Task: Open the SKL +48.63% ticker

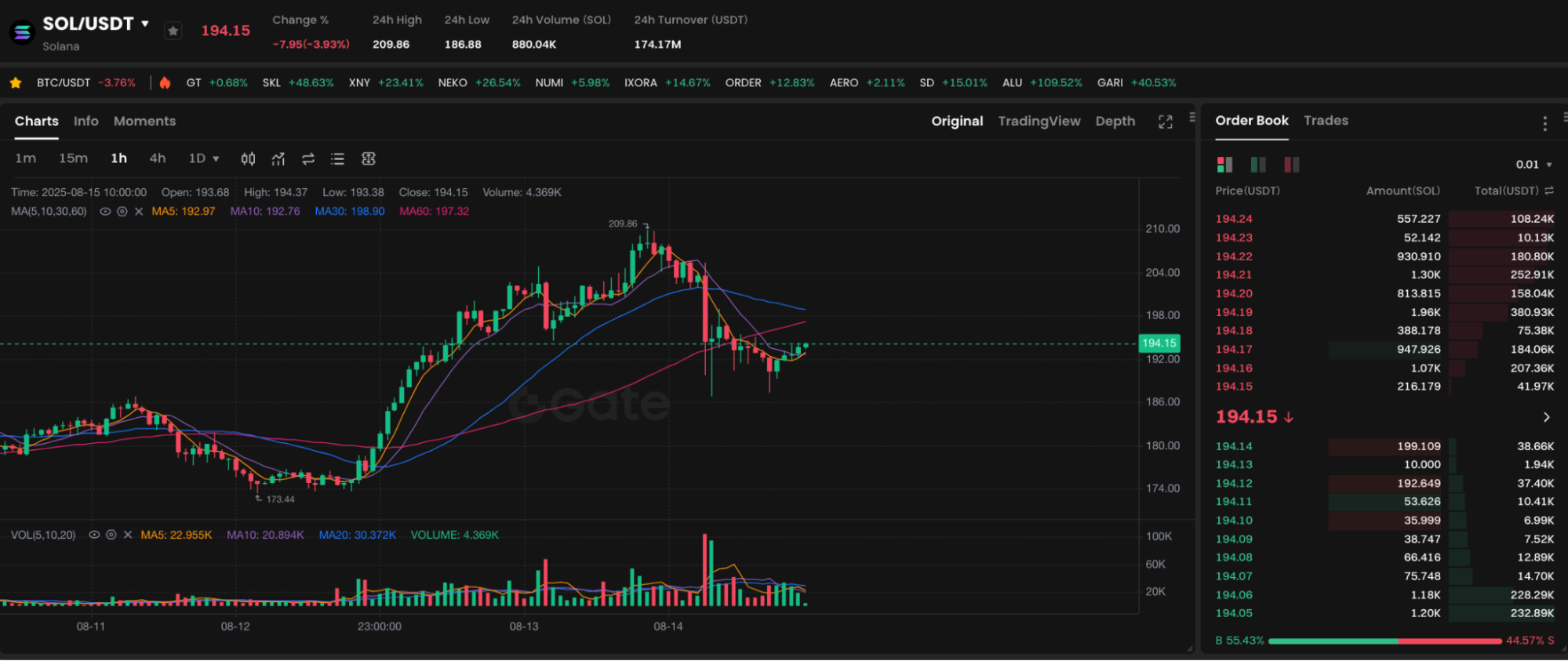Action: click(298, 82)
